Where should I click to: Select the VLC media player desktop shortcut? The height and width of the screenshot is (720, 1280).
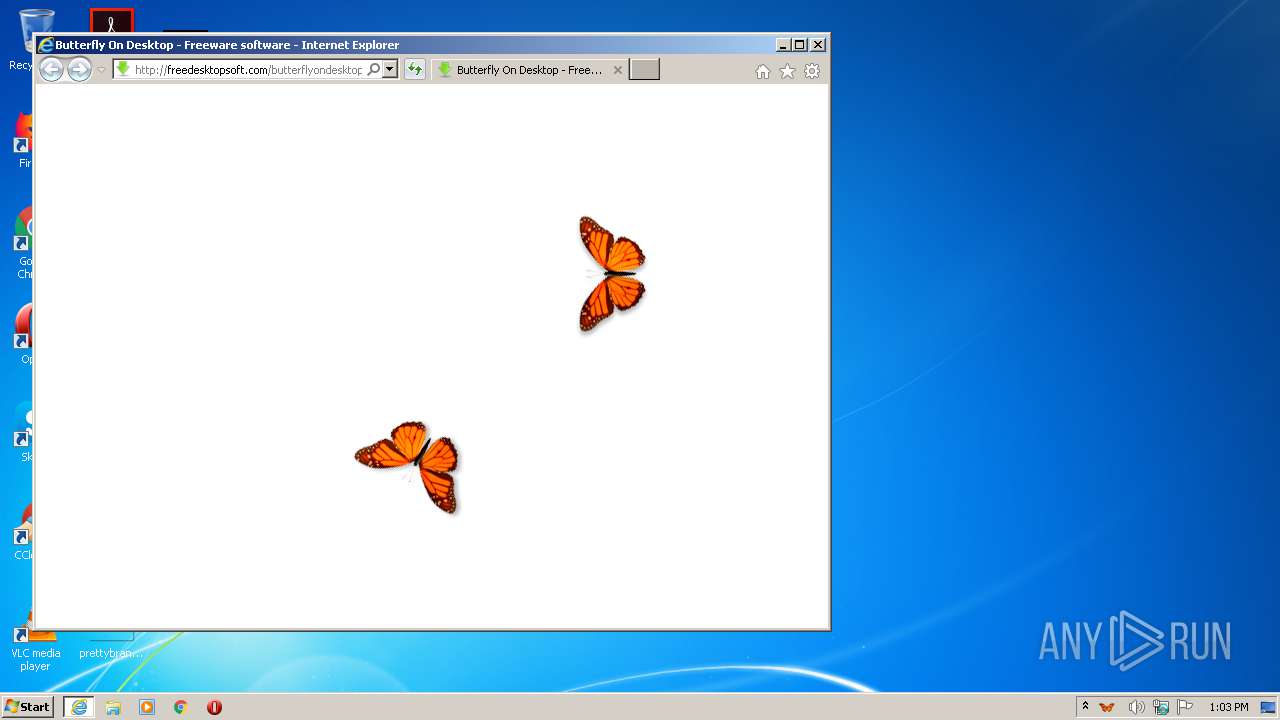(35, 642)
